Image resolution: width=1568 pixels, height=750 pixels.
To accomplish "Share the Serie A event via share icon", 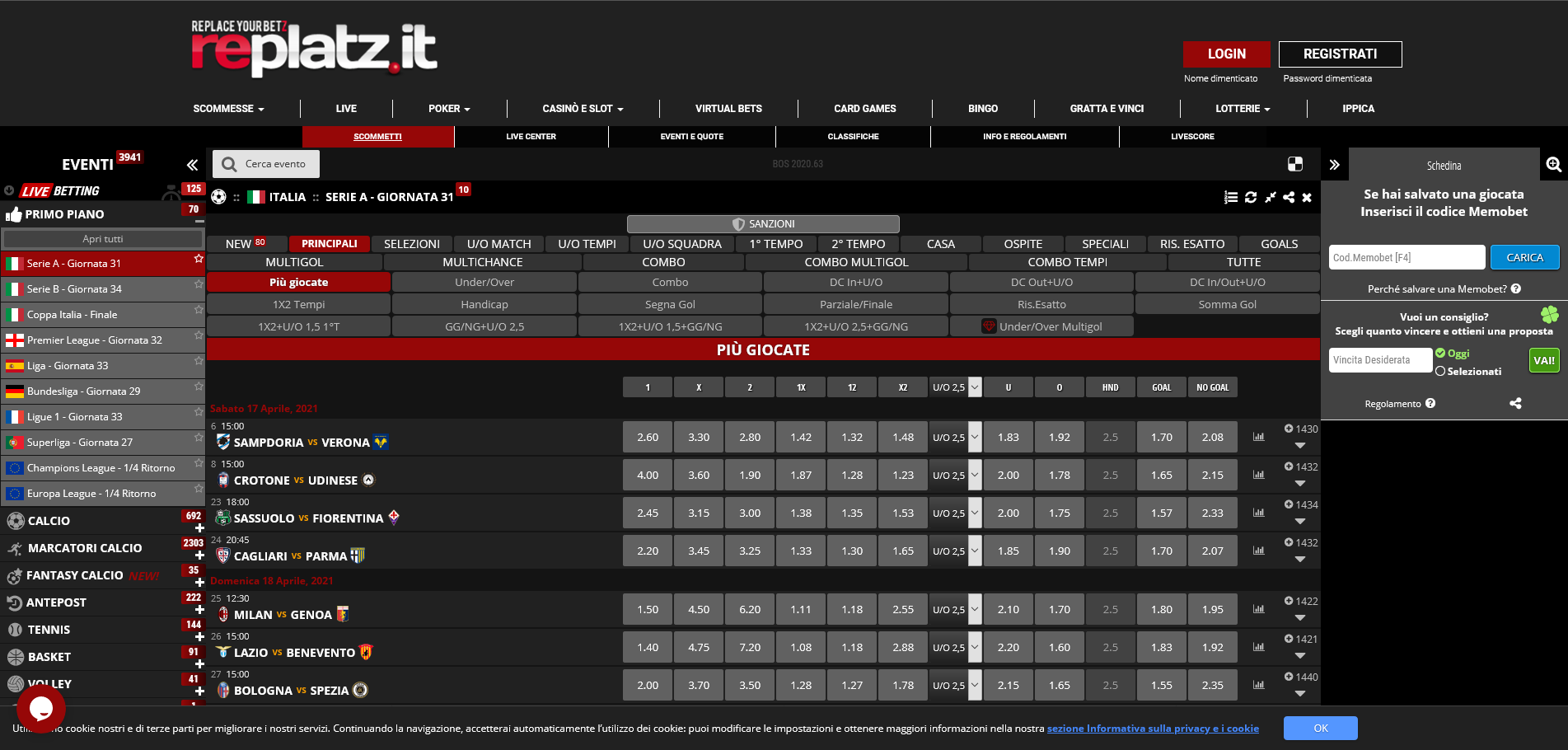I will point(1289,197).
